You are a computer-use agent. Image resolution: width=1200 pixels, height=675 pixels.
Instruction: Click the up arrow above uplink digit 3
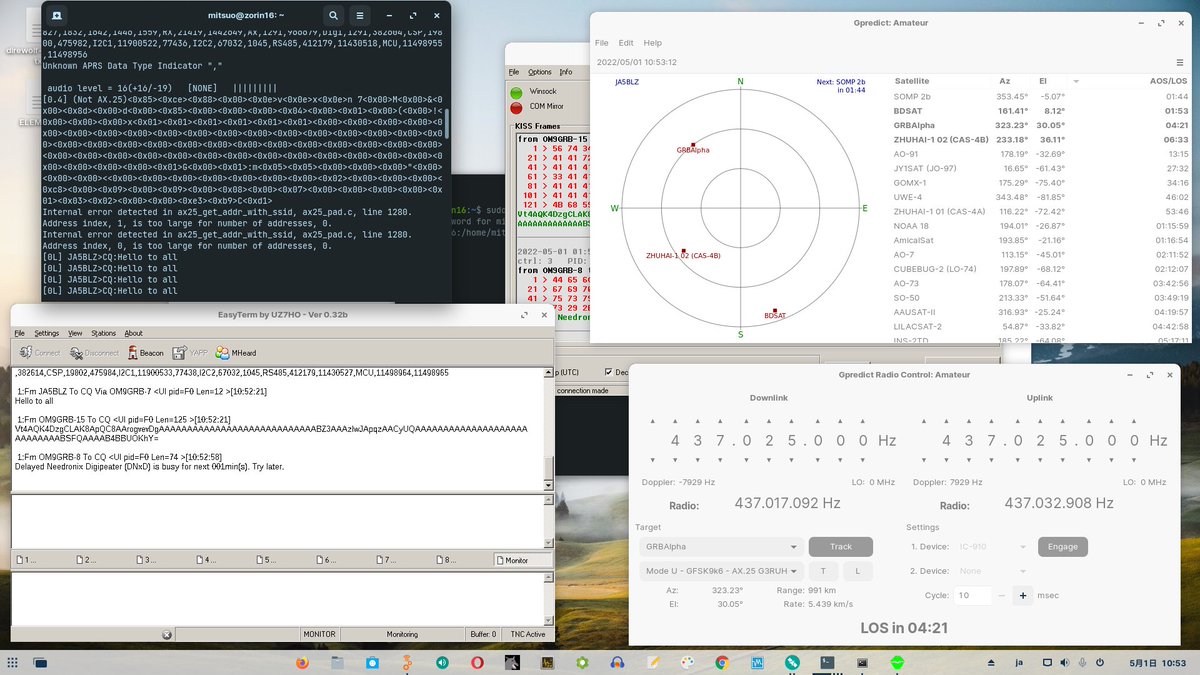967,421
